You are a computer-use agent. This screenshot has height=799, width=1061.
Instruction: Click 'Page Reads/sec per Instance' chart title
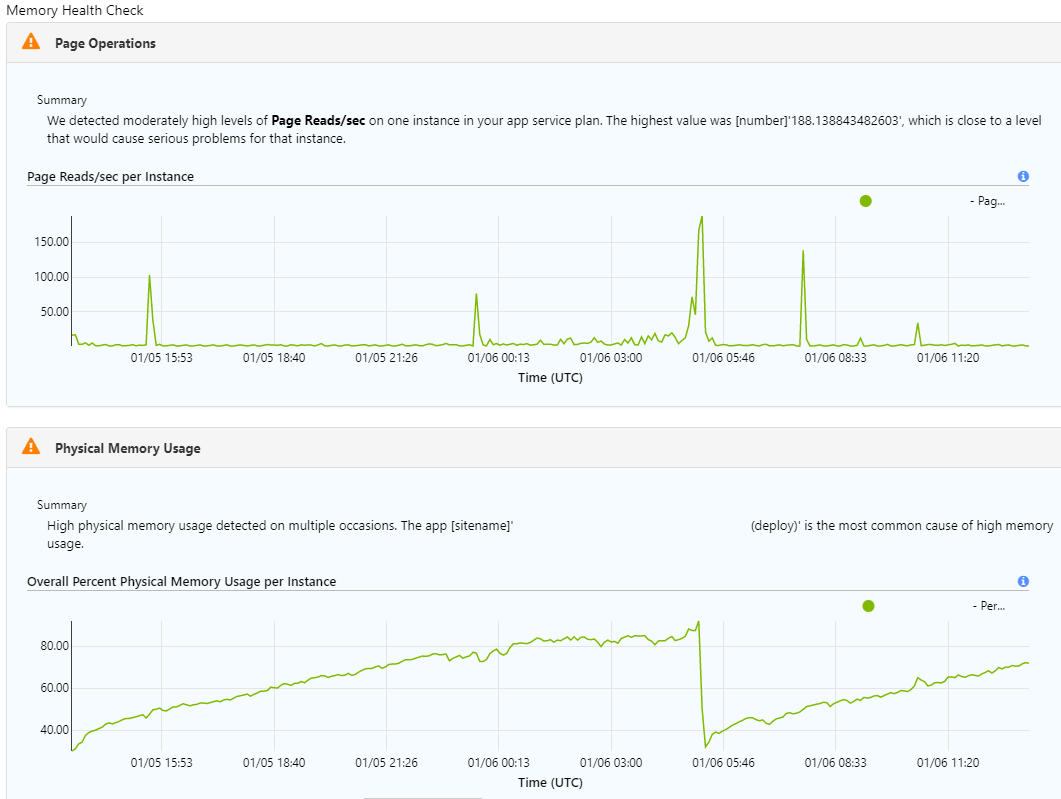(x=110, y=177)
